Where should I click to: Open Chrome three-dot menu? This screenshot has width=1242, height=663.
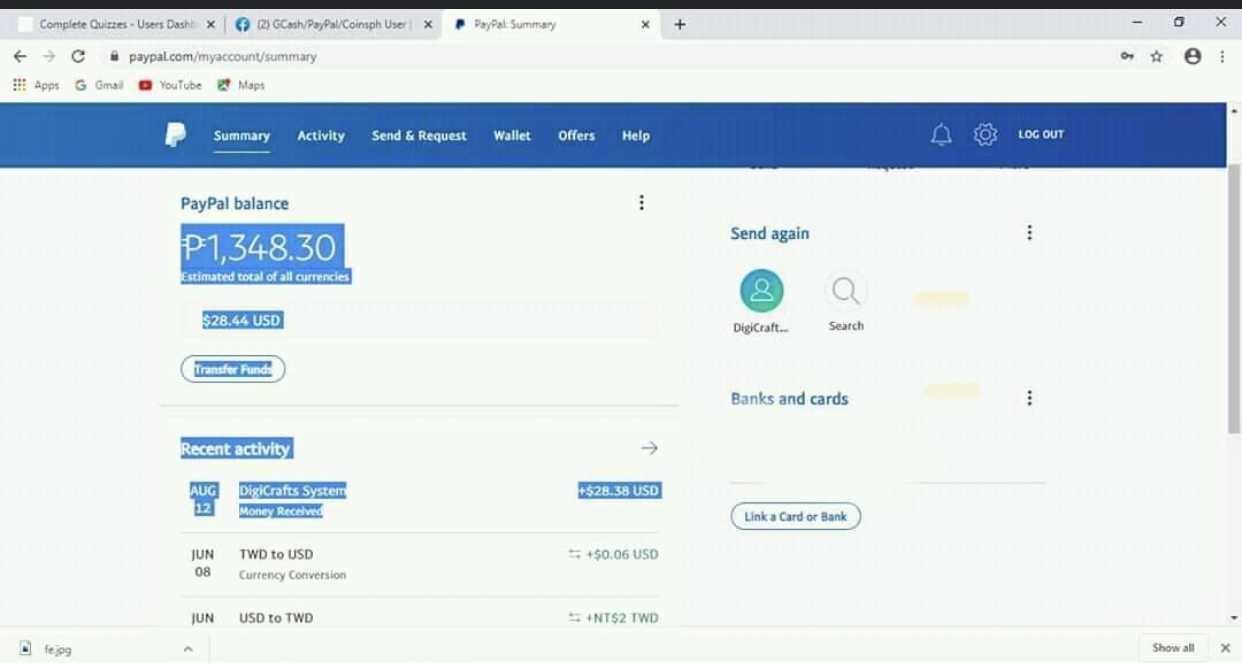click(1222, 57)
